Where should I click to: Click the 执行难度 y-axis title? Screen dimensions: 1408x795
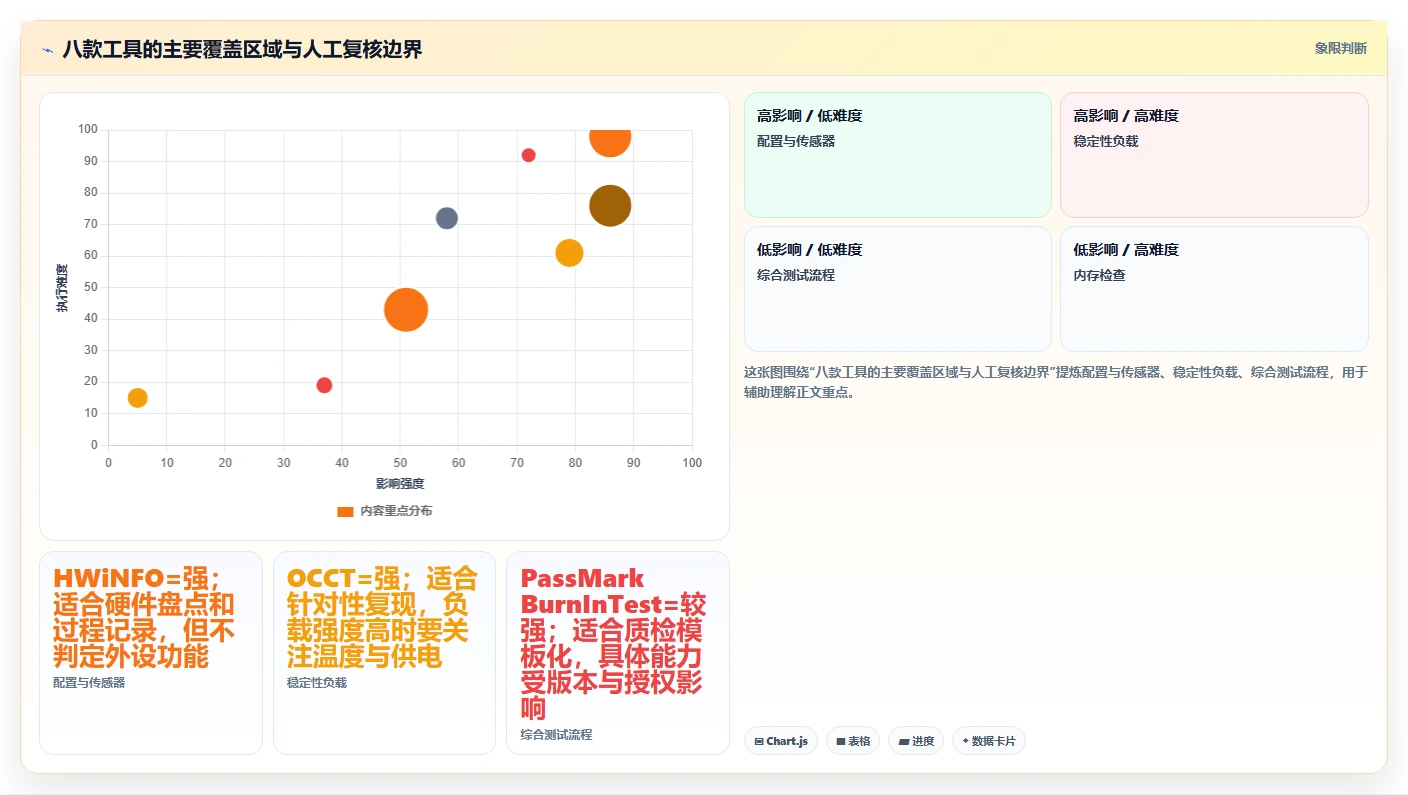62,288
